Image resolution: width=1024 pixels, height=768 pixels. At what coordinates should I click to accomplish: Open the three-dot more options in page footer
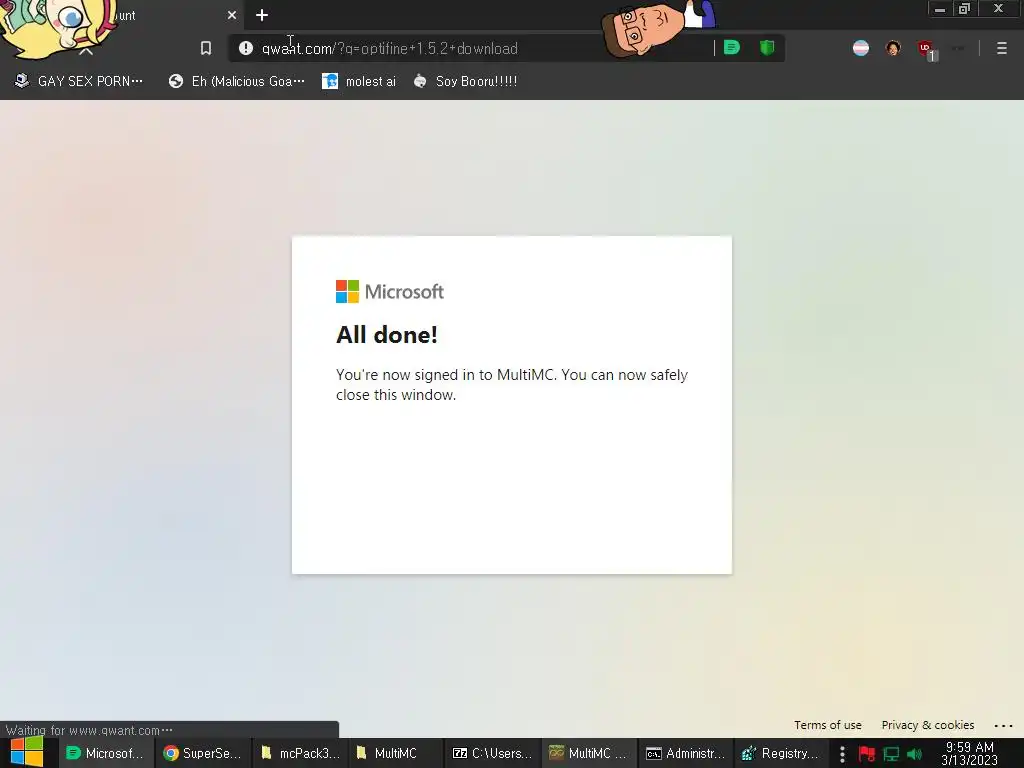point(1003,726)
